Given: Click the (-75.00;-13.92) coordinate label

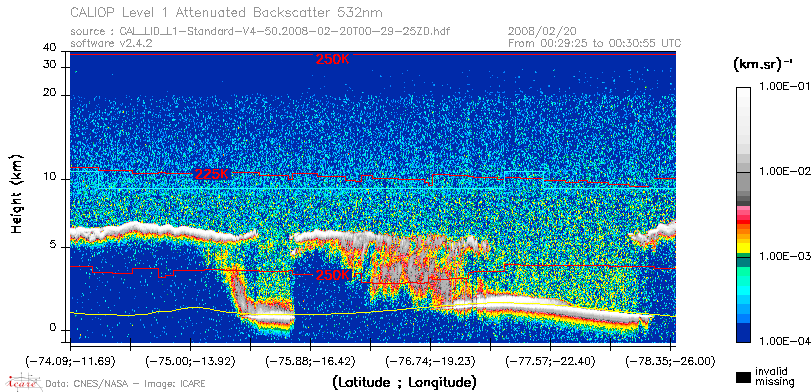Looking at the screenshot, I should click(190, 360).
